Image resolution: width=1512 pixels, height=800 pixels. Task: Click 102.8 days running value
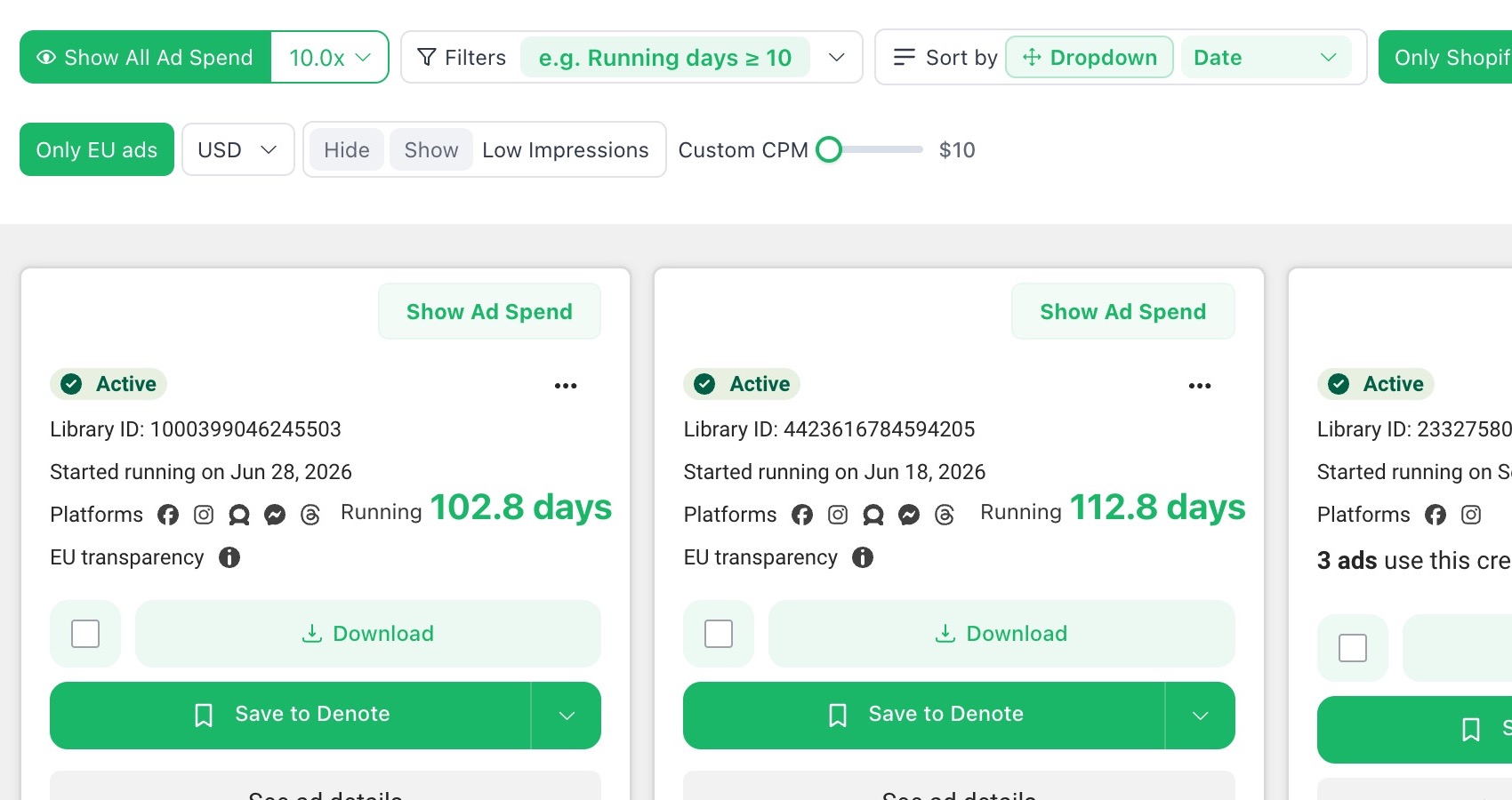521,508
